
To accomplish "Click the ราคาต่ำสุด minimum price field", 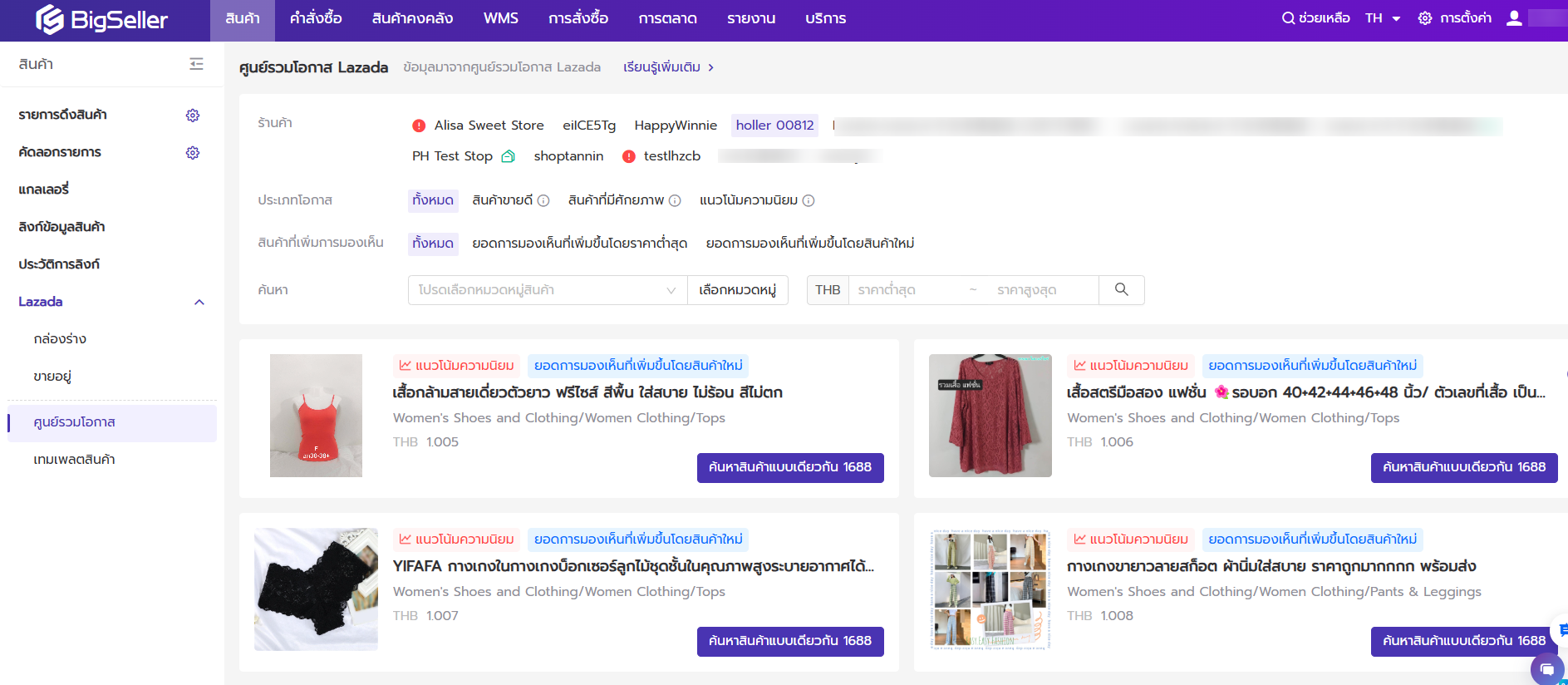I will click(906, 290).
